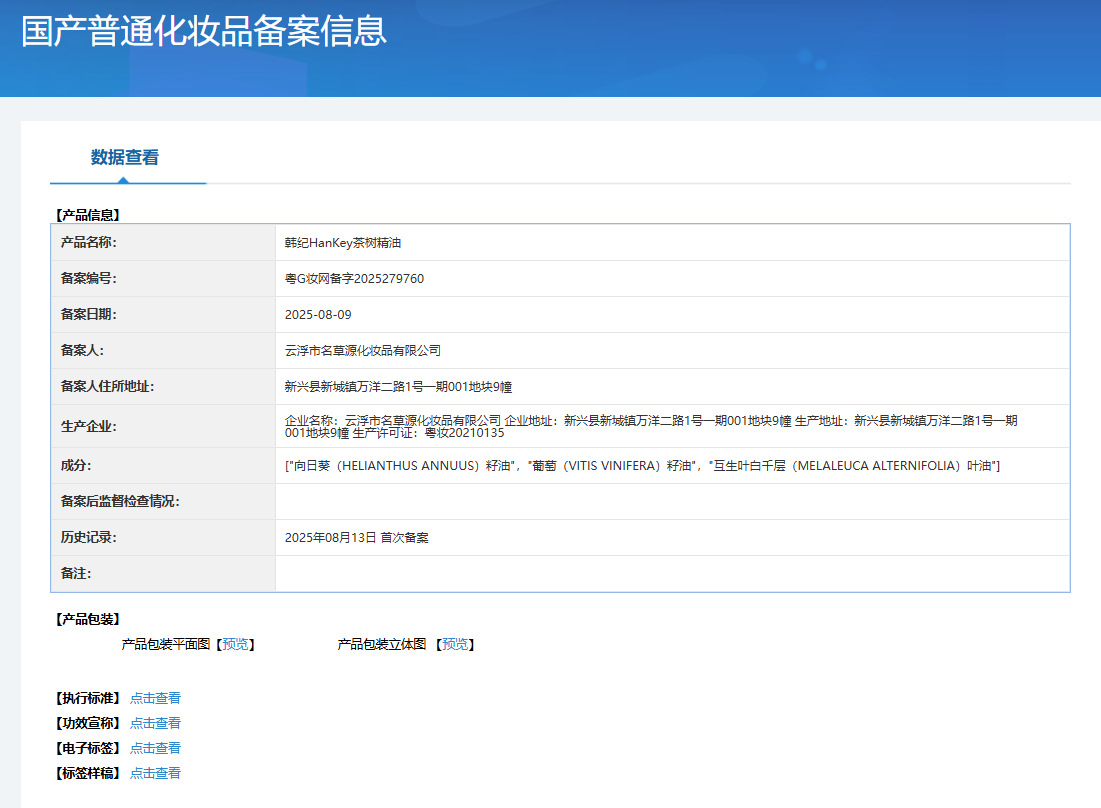
Task: Open the 数据查看 tab
Action: [125, 157]
